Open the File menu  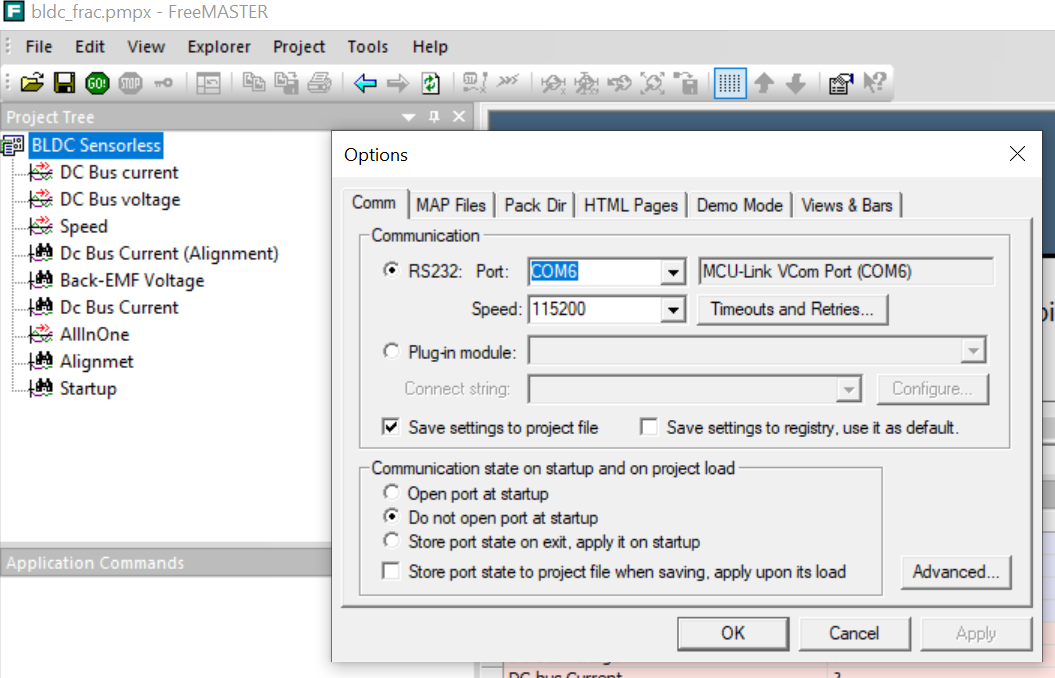(38, 47)
